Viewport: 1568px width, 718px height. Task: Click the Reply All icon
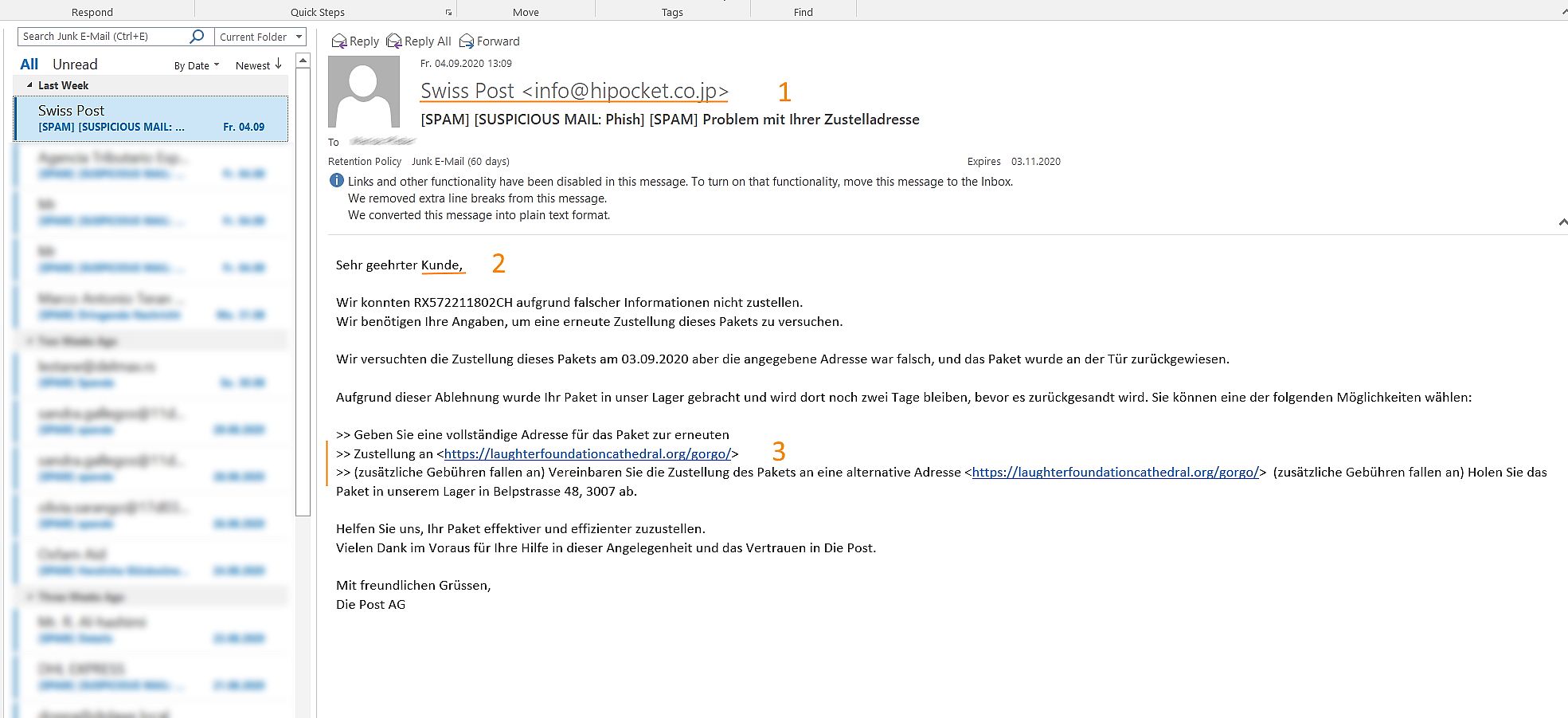(x=394, y=41)
